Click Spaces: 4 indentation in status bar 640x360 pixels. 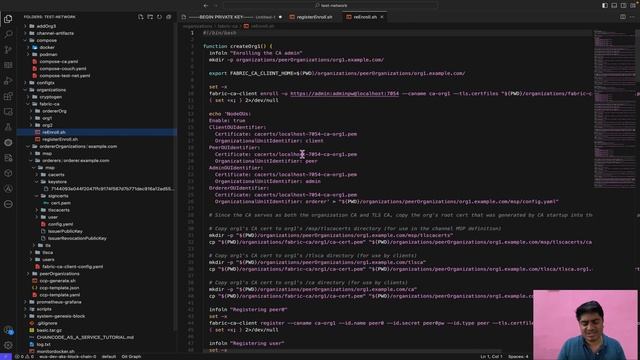click(518, 357)
